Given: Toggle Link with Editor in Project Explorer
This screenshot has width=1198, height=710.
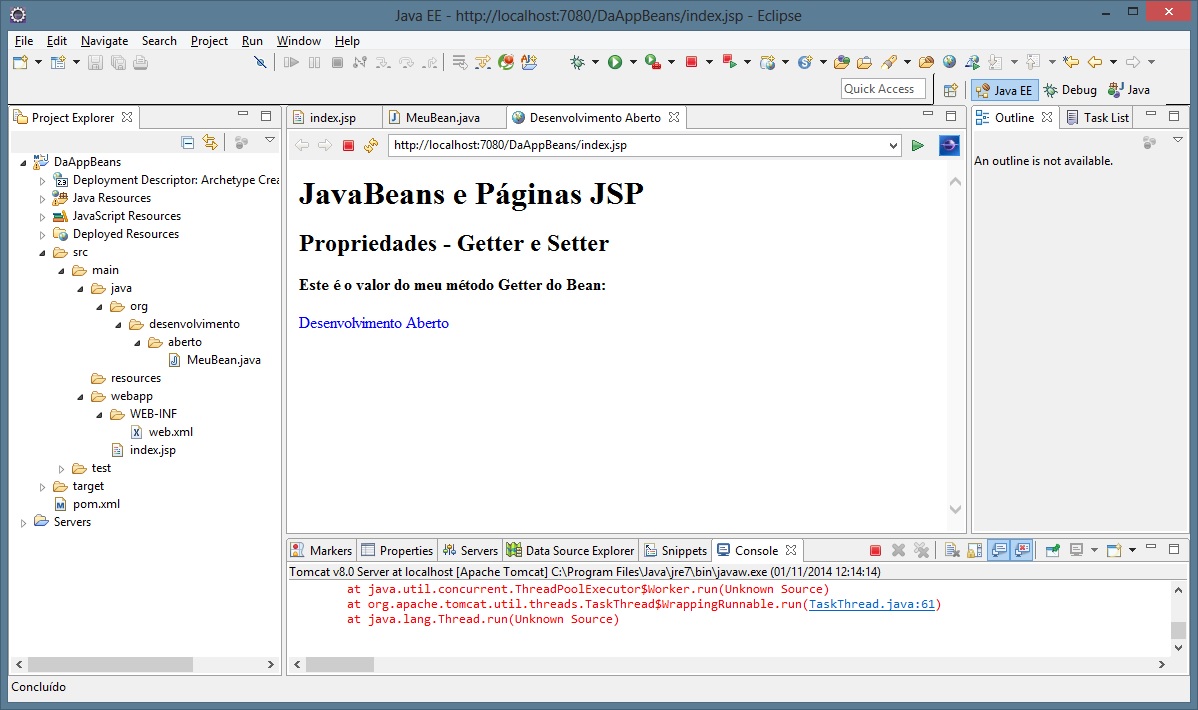Looking at the screenshot, I should coord(209,142).
